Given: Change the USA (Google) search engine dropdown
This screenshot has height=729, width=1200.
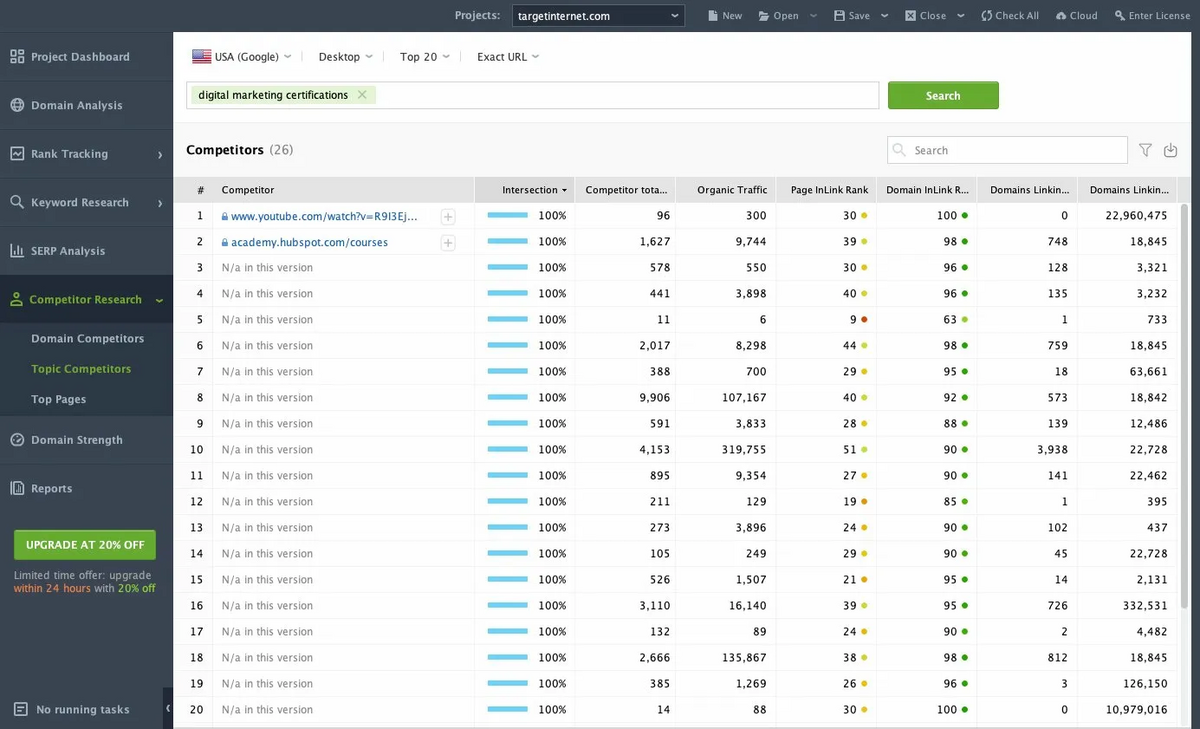Looking at the screenshot, I should point(242,57).
